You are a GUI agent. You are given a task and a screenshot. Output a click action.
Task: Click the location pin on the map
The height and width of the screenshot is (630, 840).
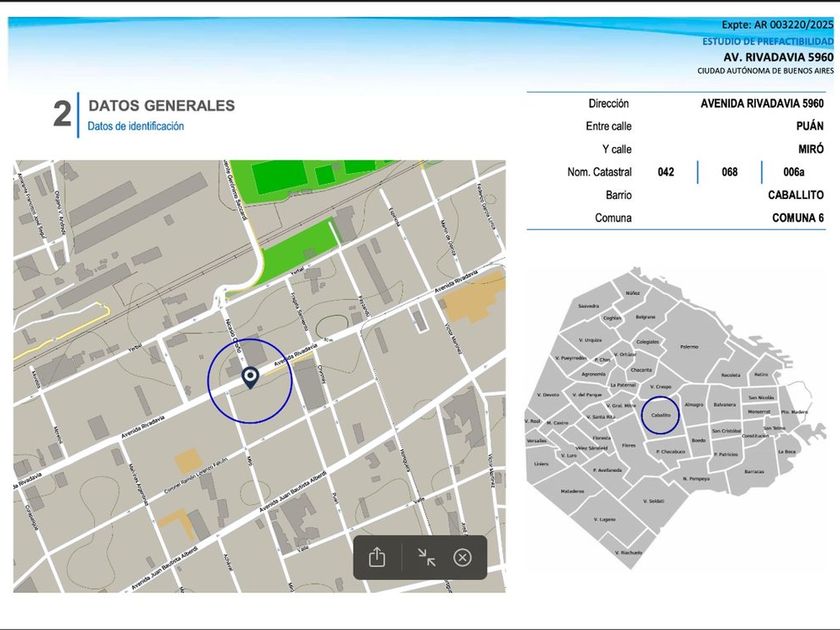[x=251, y=377]
